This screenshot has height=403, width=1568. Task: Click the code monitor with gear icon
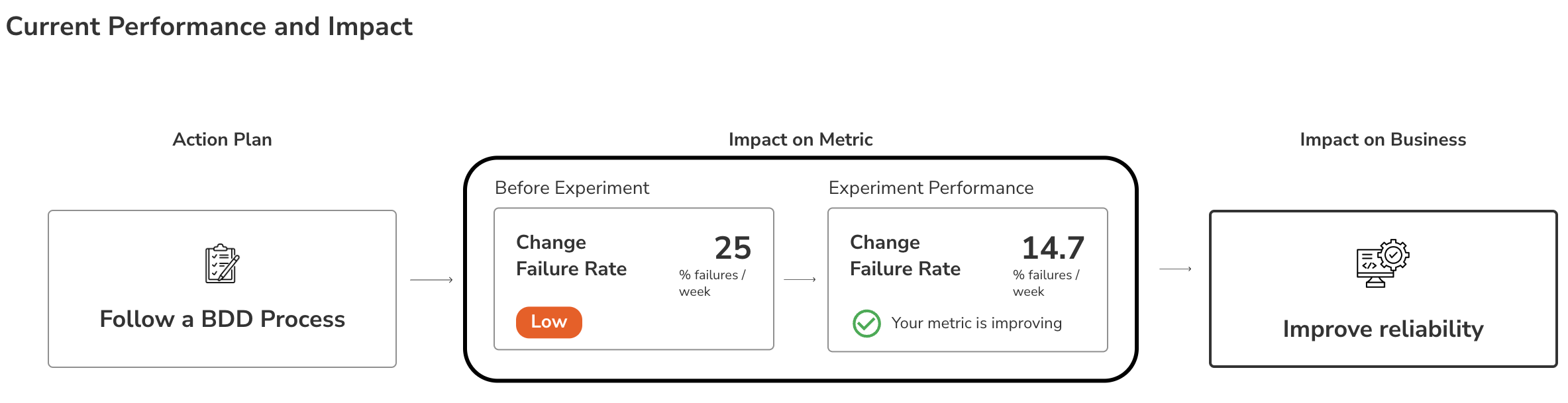point(1383,263)
